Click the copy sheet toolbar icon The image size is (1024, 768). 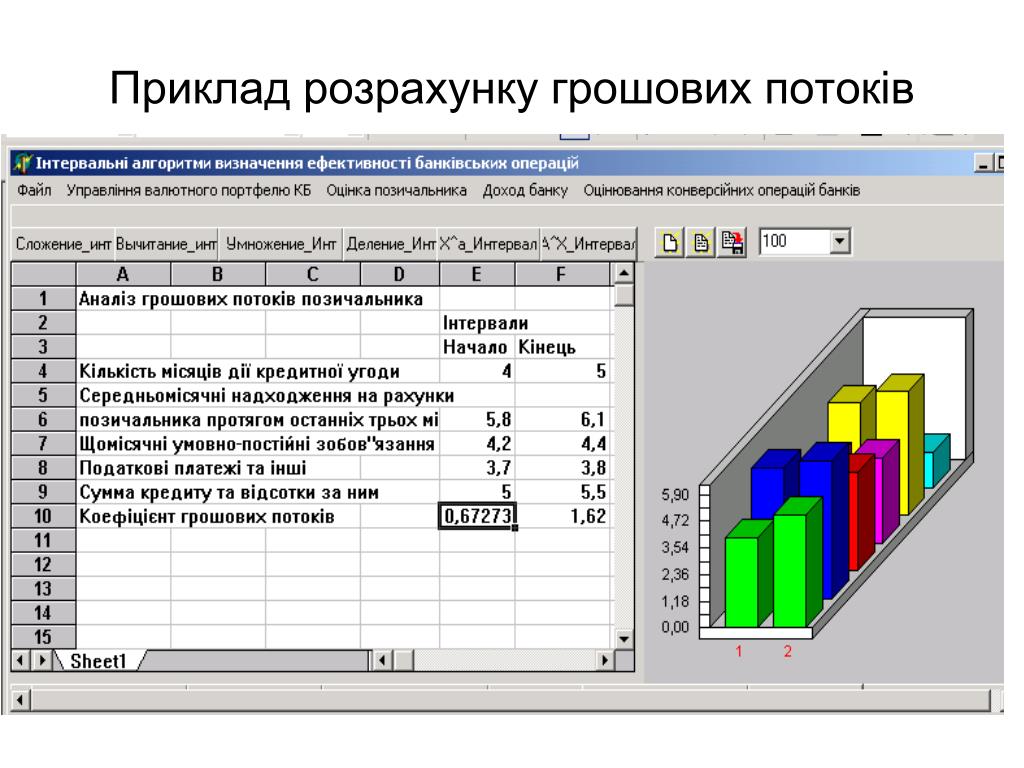click(701, 242)
